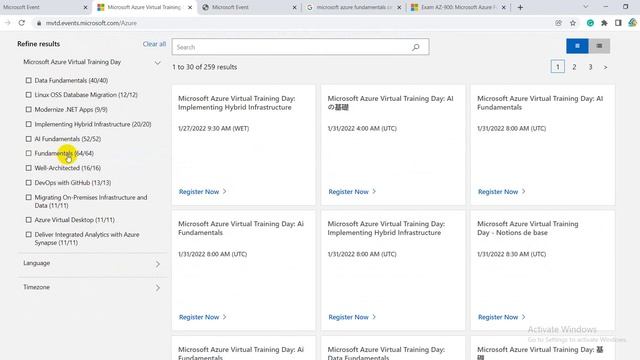Close the Exam AZ-900 tab

[503, 7]
